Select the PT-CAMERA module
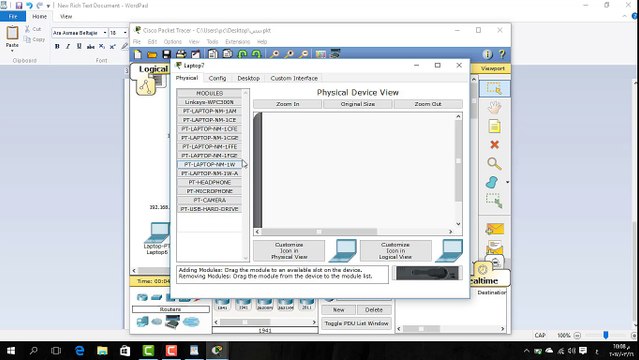This screenshot has width=639, height=360. pyautogui.click(x=209, y=200)
